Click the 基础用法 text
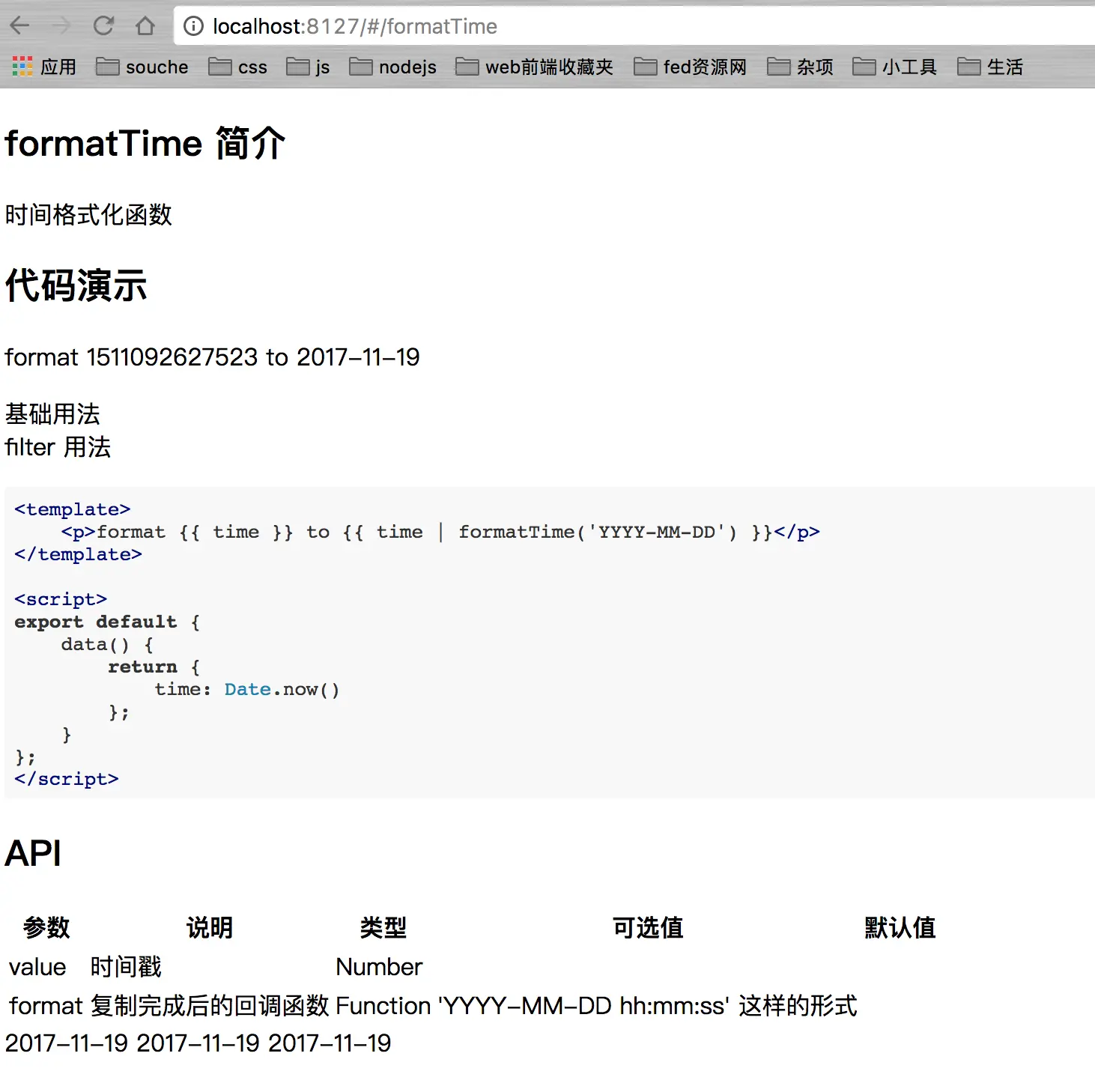The image size is (1095, 1092). (52, 413)
